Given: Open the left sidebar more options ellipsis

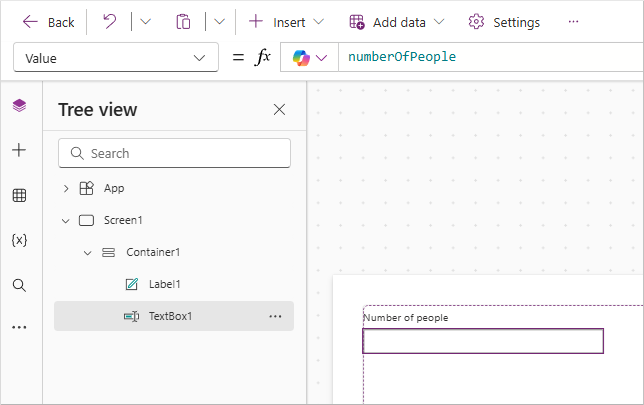Looking at the screenshot, I should click(19, 327).
